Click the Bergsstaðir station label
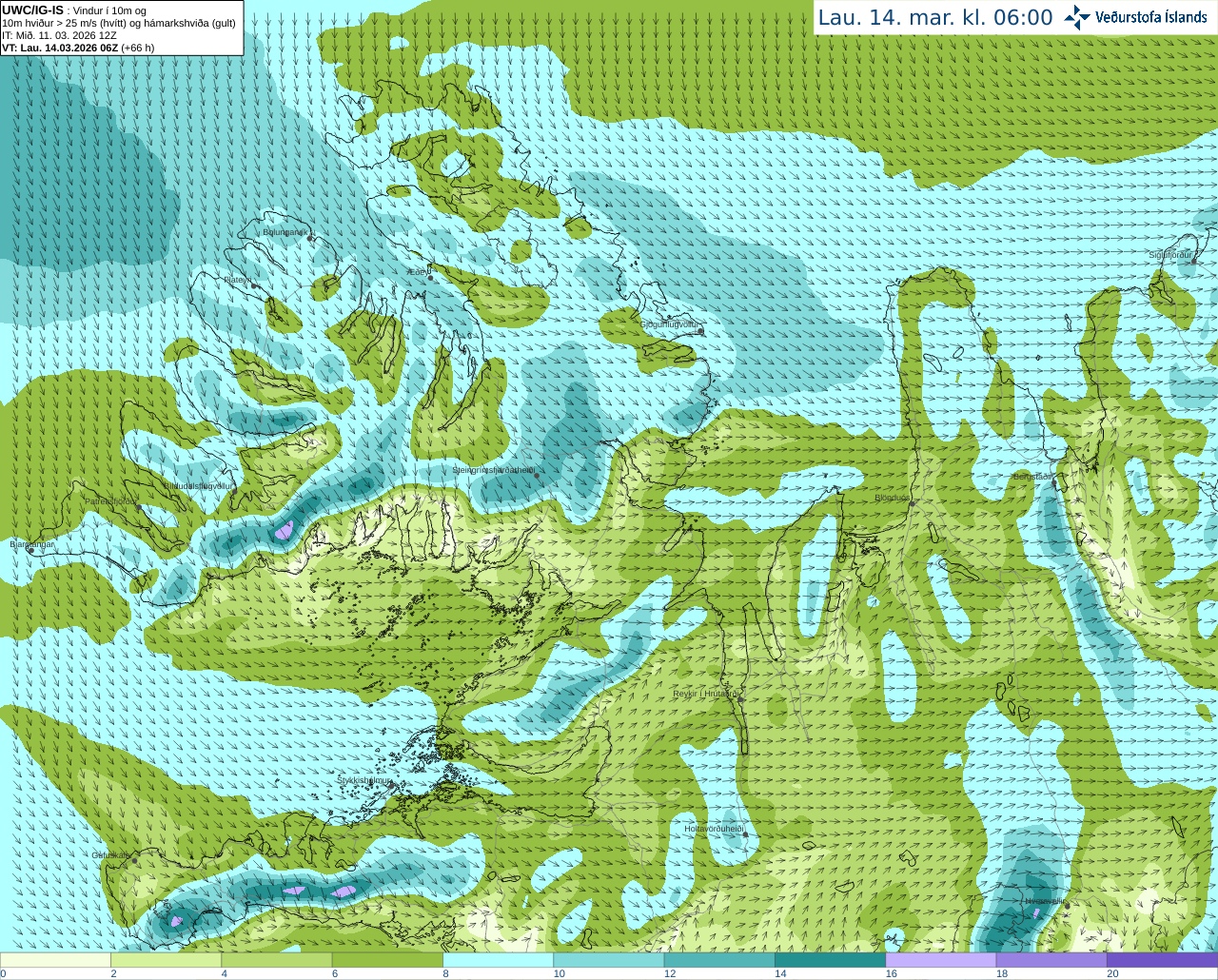The image size is (1218, 980). click(x=1031, y=477)
